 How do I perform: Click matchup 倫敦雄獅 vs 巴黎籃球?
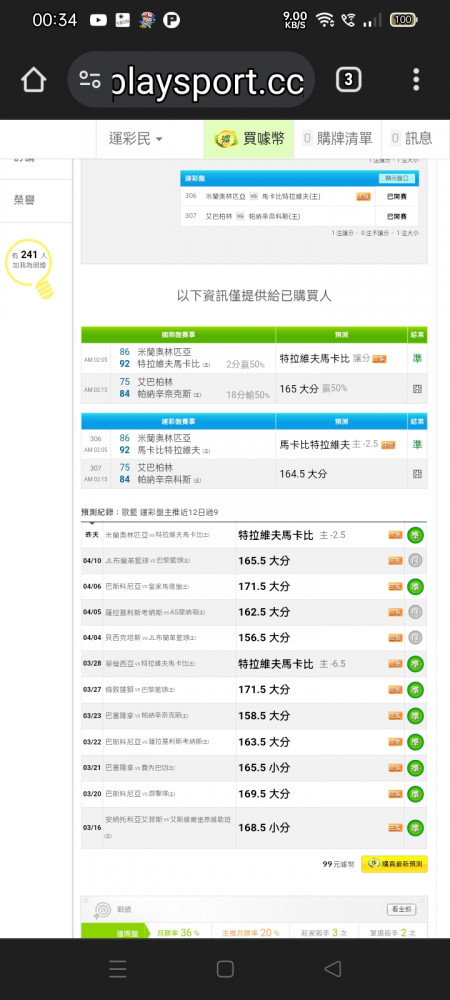pyautogui.click(x=140, y=690)
